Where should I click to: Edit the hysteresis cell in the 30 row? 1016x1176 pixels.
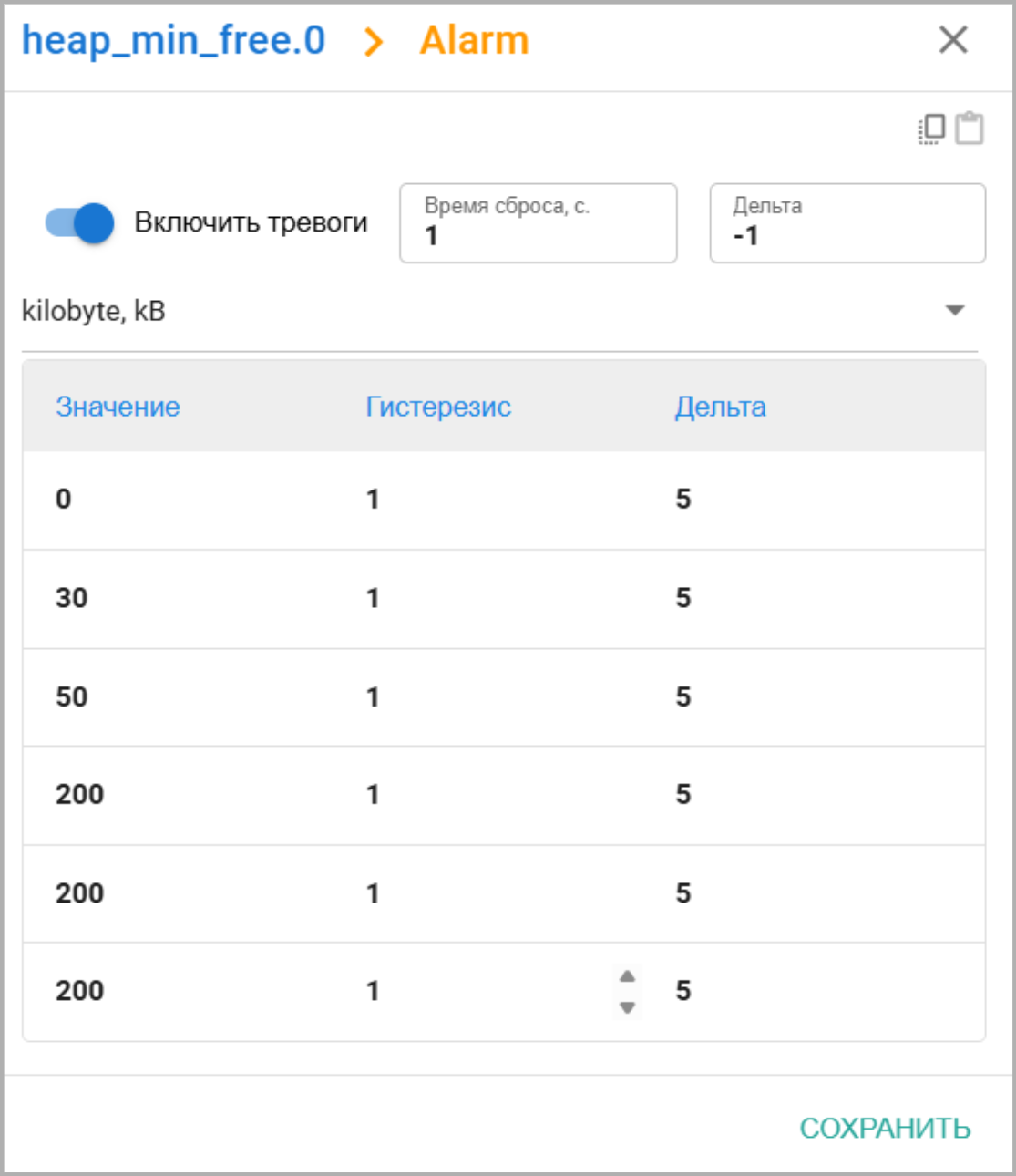click(x=373, y=598)
